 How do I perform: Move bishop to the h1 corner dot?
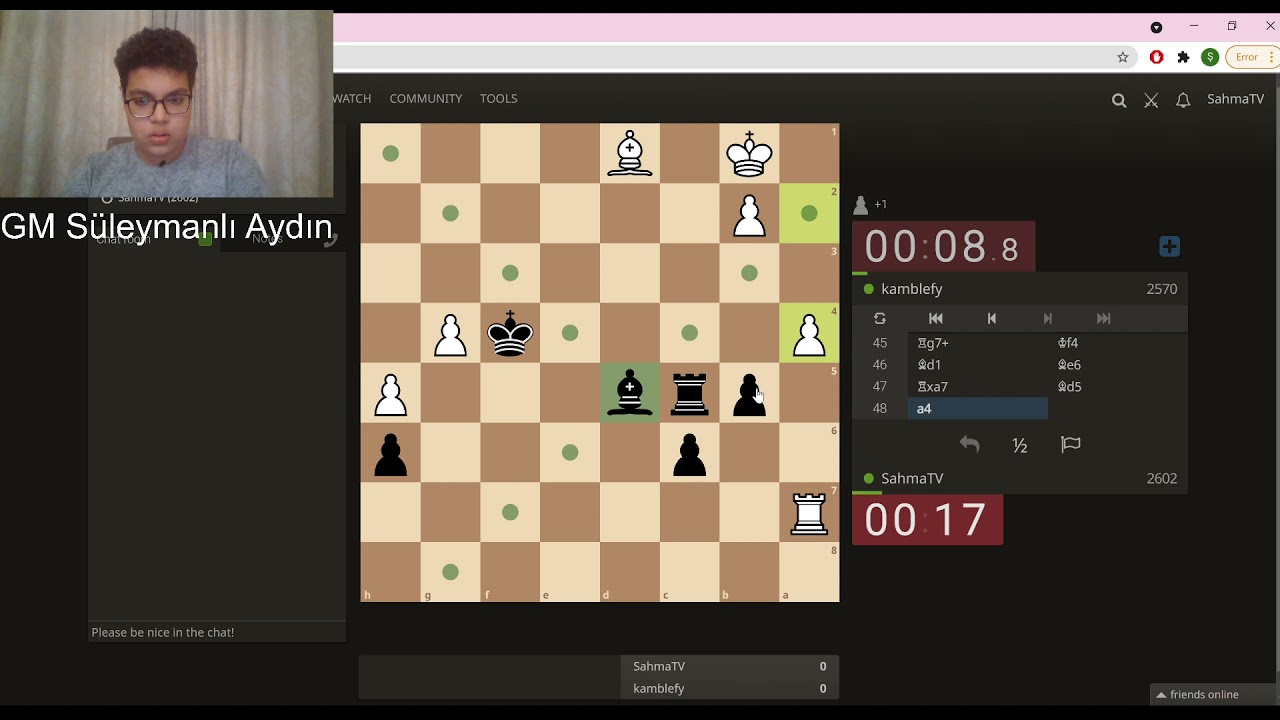(390, 153)
